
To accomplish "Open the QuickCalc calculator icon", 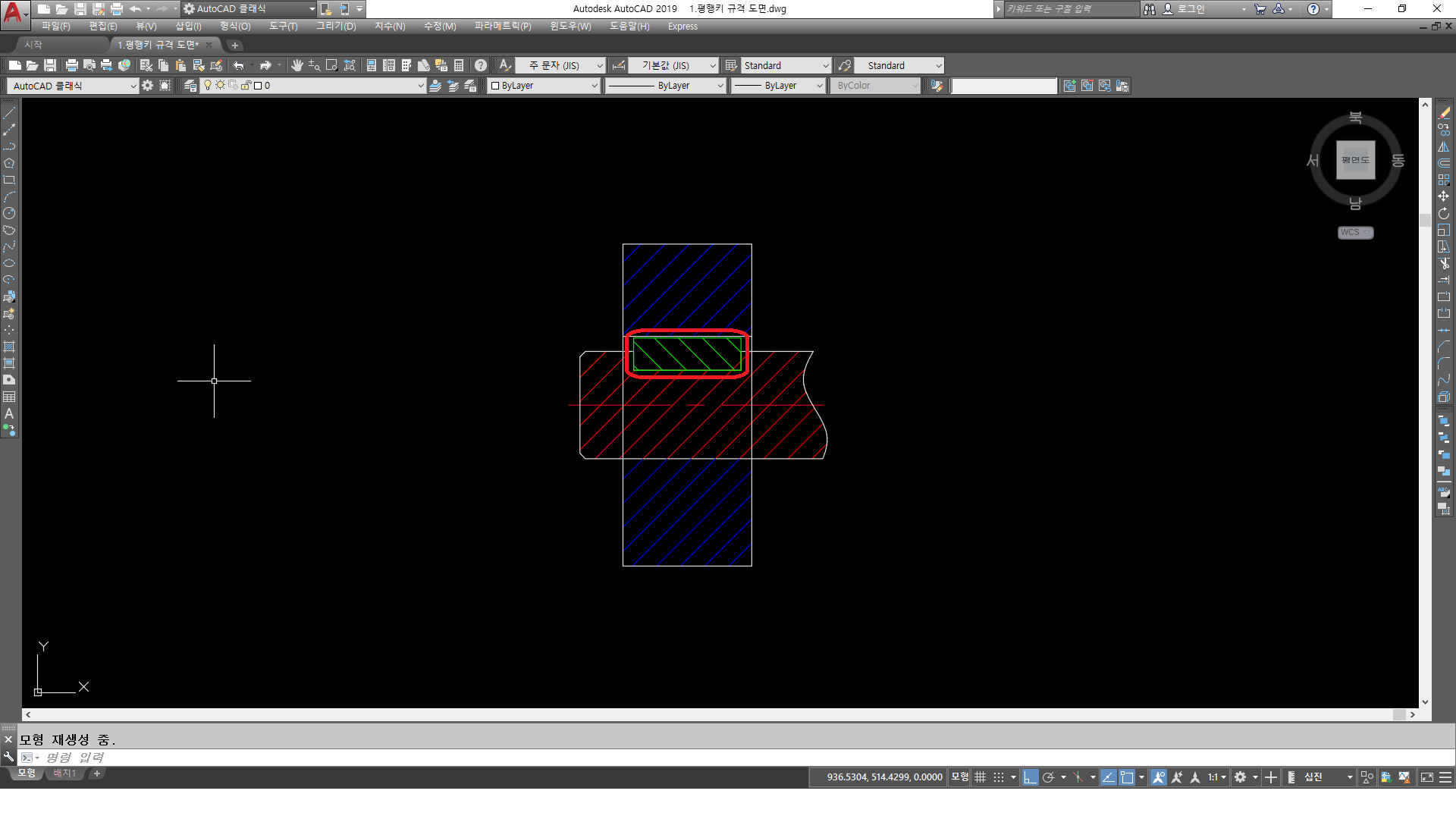I will (459, 66).
